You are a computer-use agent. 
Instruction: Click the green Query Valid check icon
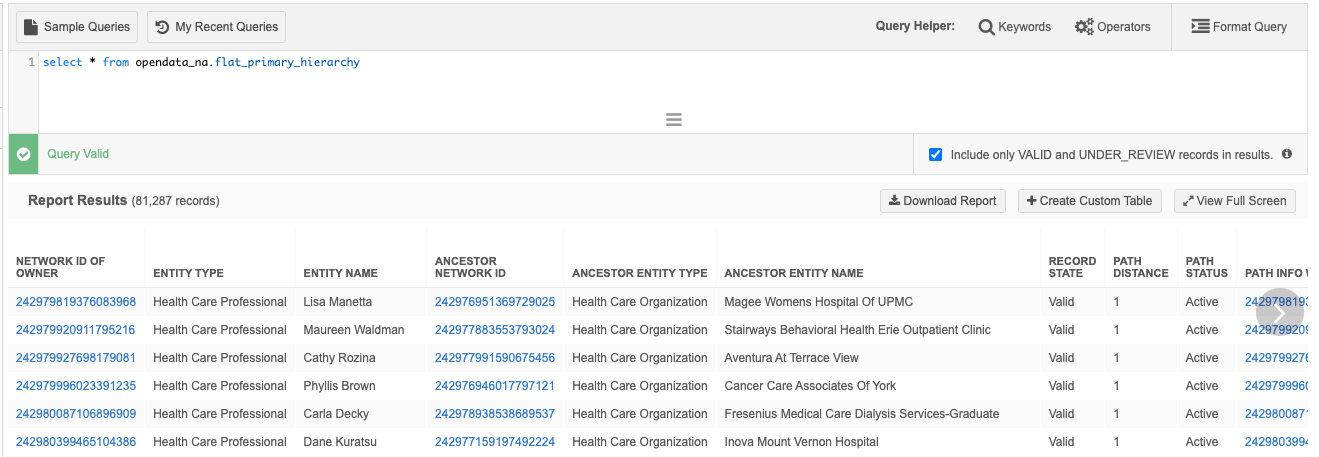point(24,155)
